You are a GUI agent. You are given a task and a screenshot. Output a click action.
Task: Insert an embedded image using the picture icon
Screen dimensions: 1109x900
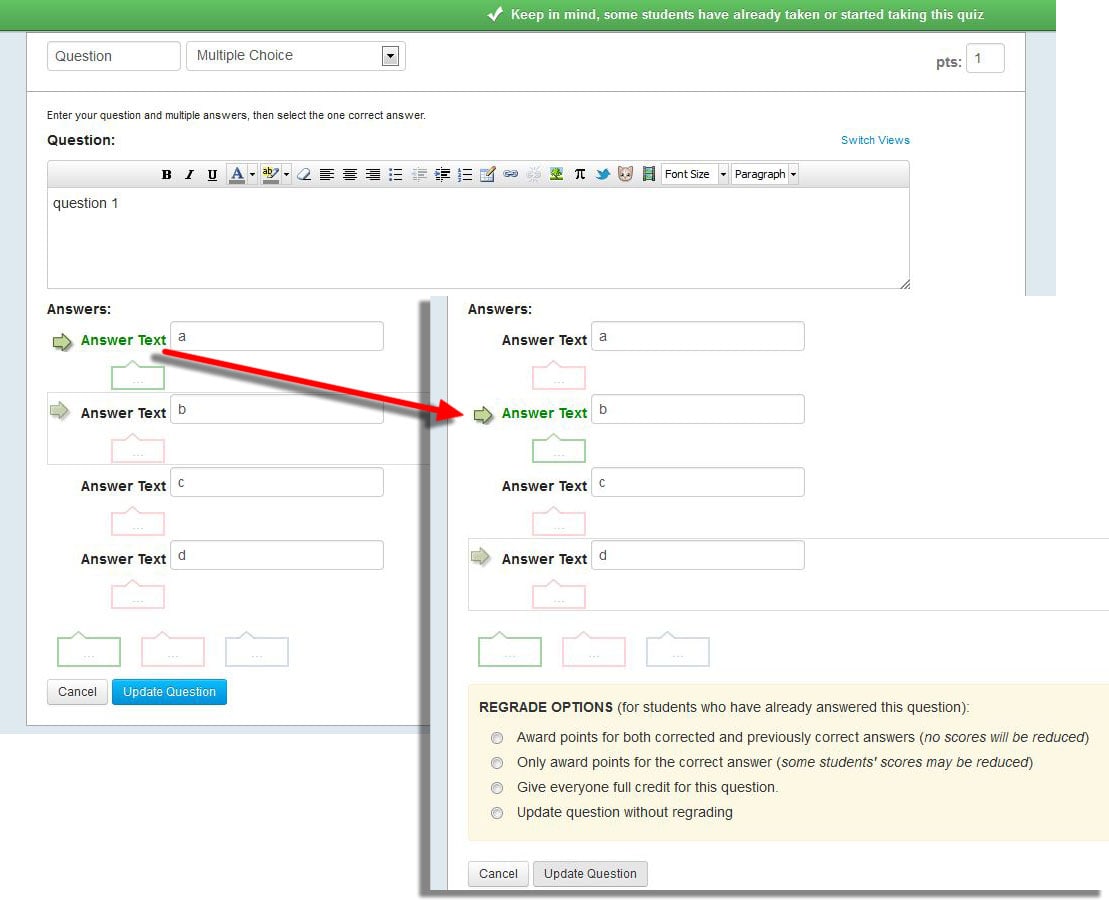coord(557,174)
